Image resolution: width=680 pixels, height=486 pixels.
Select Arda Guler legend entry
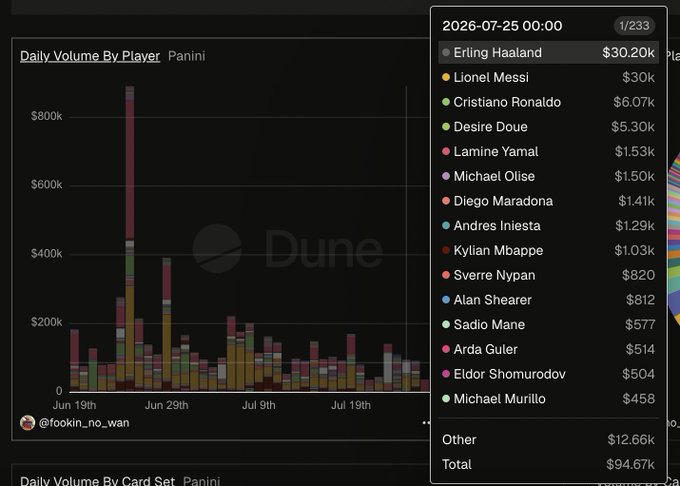click(549, 349)
